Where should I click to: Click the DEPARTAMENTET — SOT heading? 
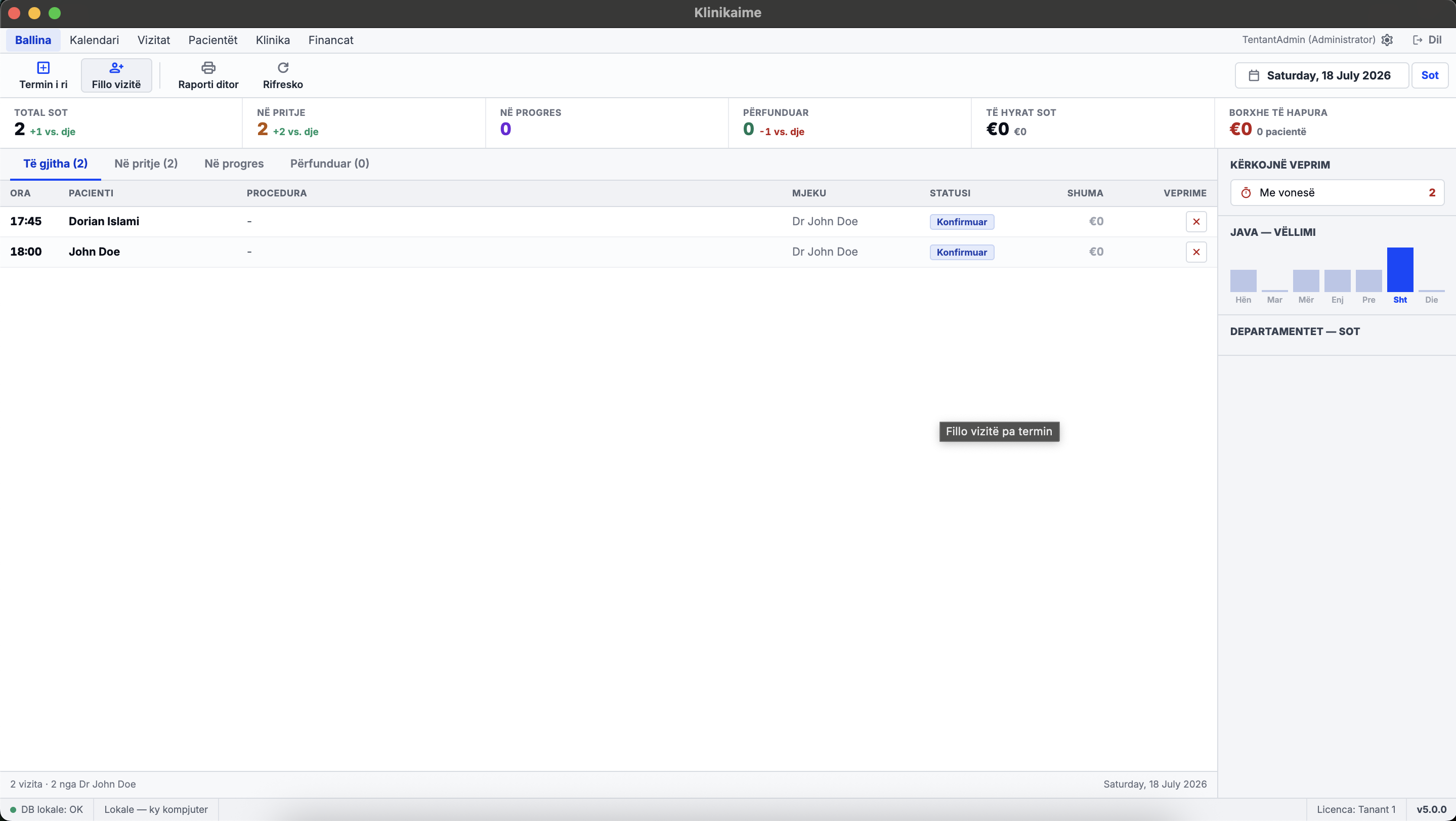(x=1295, y=332)
